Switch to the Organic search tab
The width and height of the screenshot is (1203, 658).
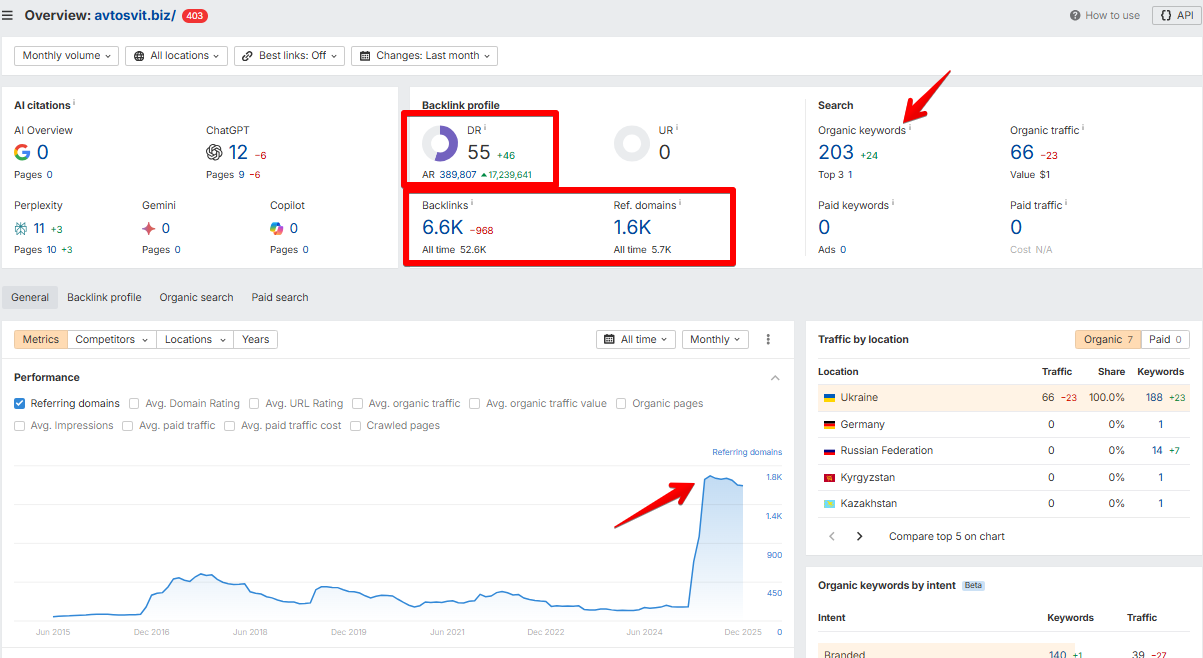click(196, 297)
